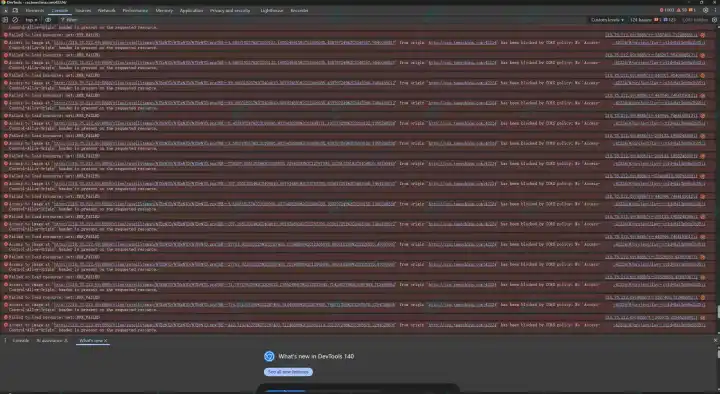The image size is (720, 394).
Task: Open the drawer three-dot menu
Action: pos(6,341)
